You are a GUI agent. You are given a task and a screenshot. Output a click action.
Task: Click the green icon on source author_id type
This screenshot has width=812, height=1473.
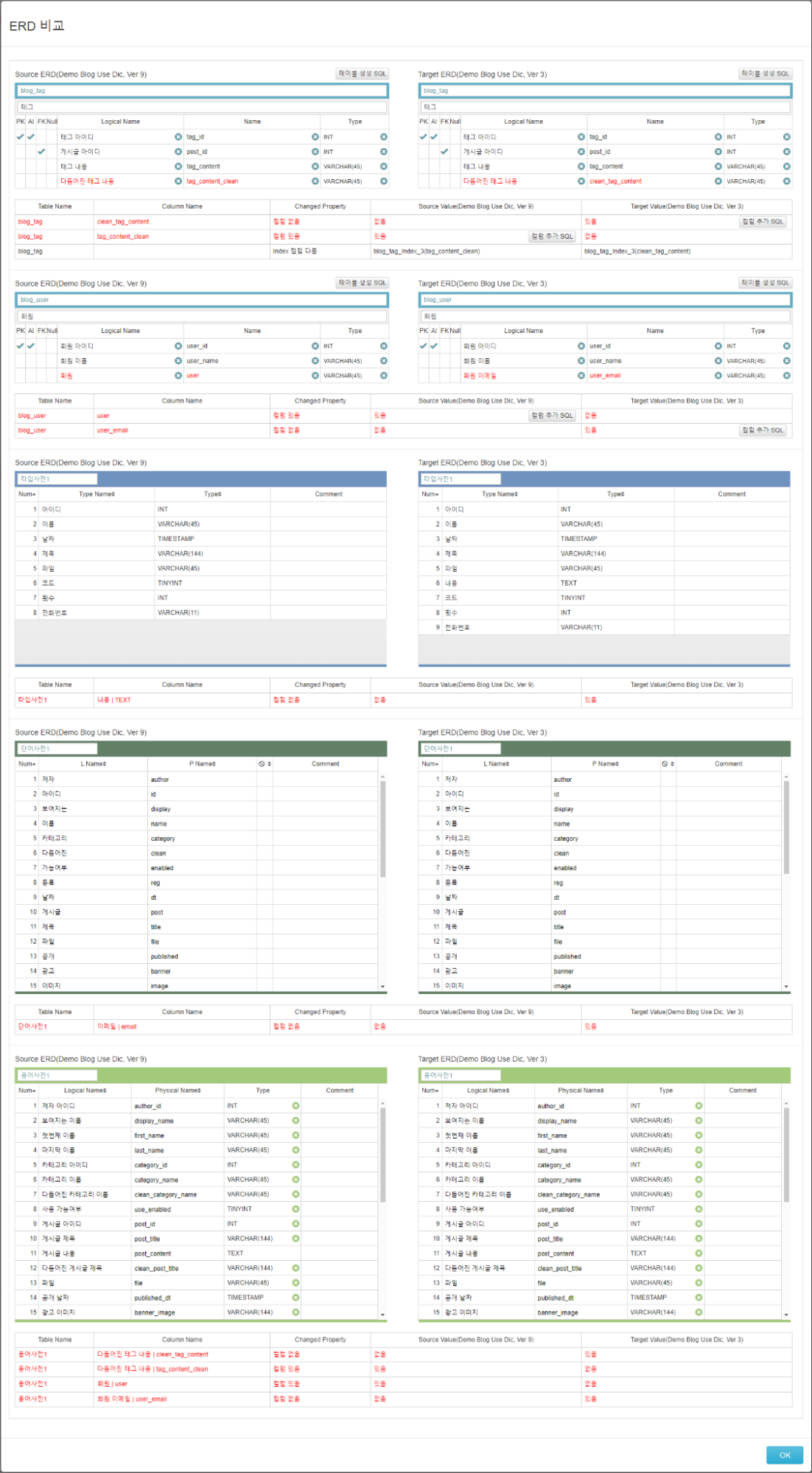[x=295, y=1106]
